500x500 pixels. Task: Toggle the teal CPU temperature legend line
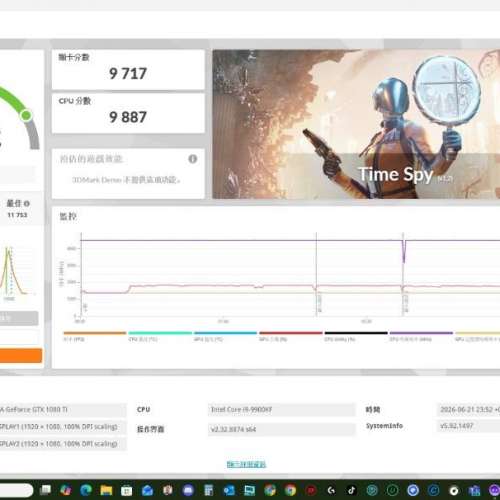coord(160,333)
